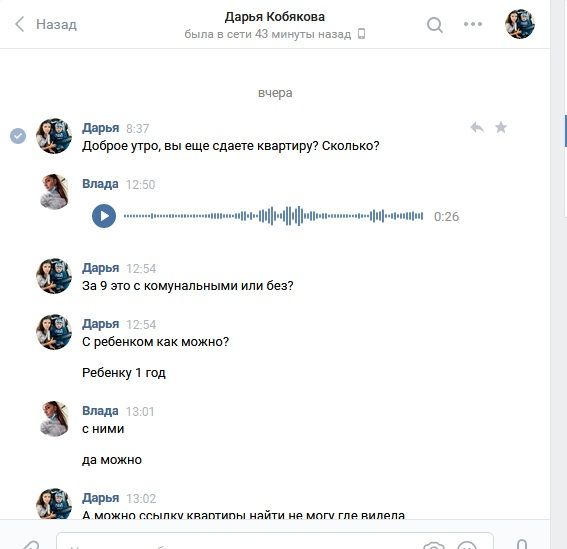Click the attachment paperclip icon
Image resolution: width=567 pixels, height=549 pixels.
31,545
